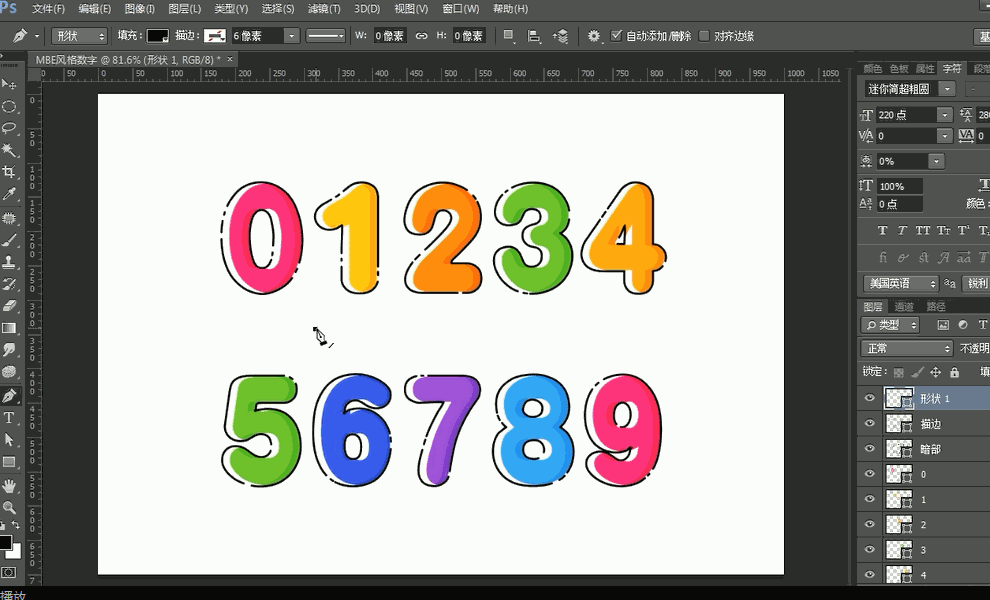Screen dimensions: 990x600
Task: Open the 美国英语 language dropdown
Action: coord(901,284)
